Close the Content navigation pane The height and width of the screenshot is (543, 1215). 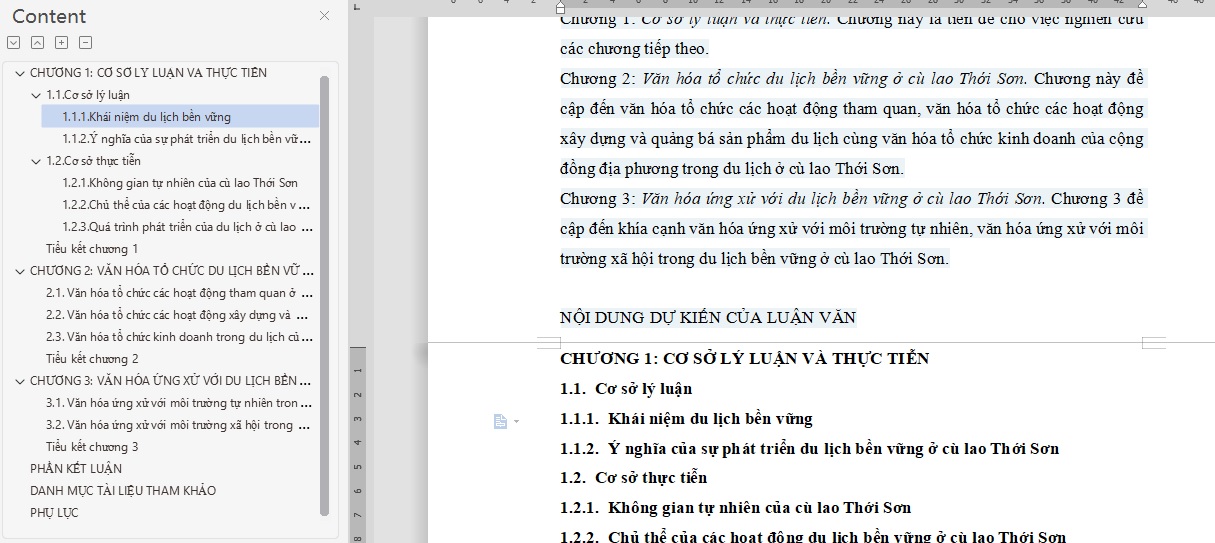pos(324,16)
